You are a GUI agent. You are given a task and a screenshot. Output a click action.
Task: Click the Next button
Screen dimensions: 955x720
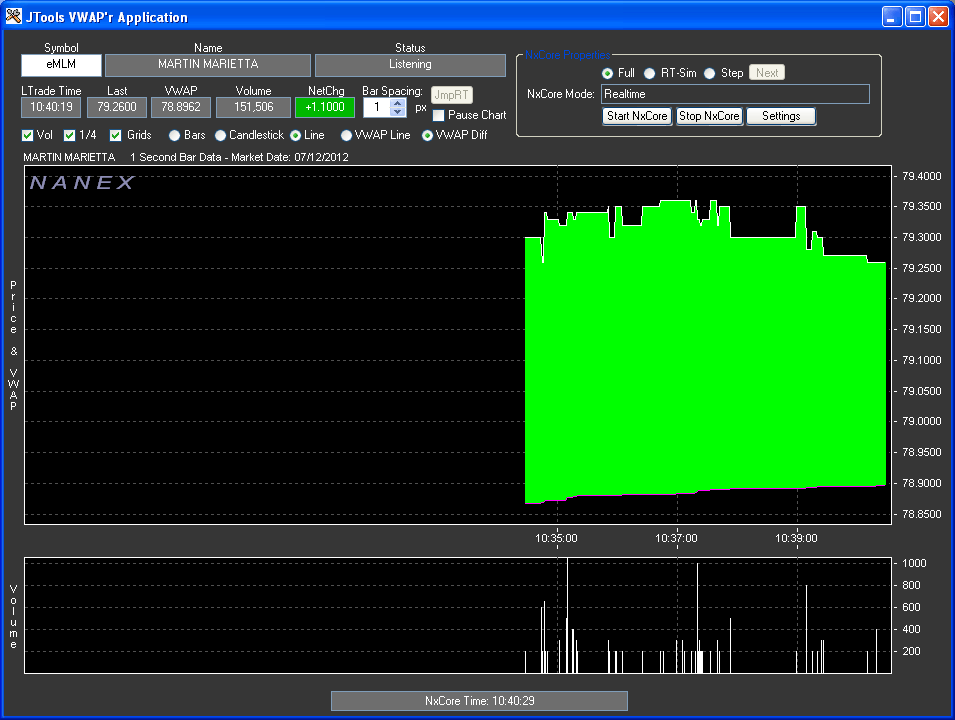(x=767, y=73)
